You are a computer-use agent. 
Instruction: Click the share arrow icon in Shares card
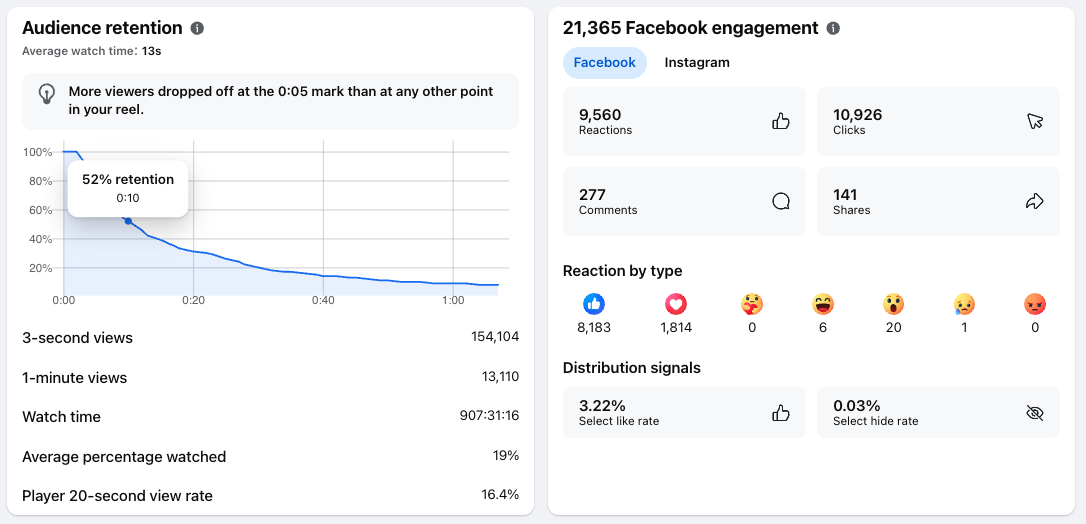click(1034, 201)
